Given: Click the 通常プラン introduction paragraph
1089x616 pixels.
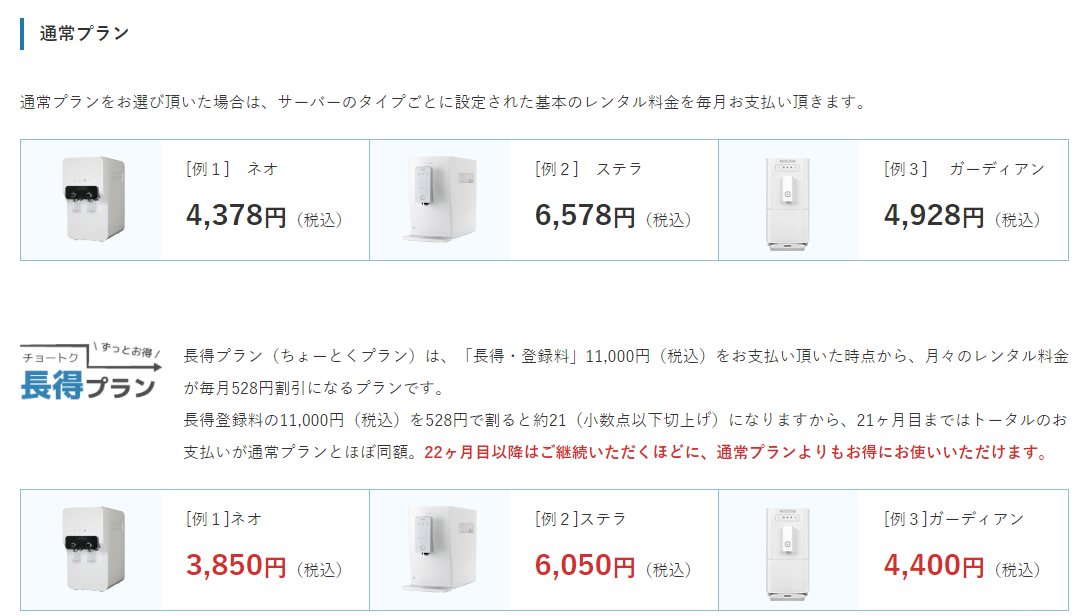Looking at the screenshot, I should pos(444,102).
